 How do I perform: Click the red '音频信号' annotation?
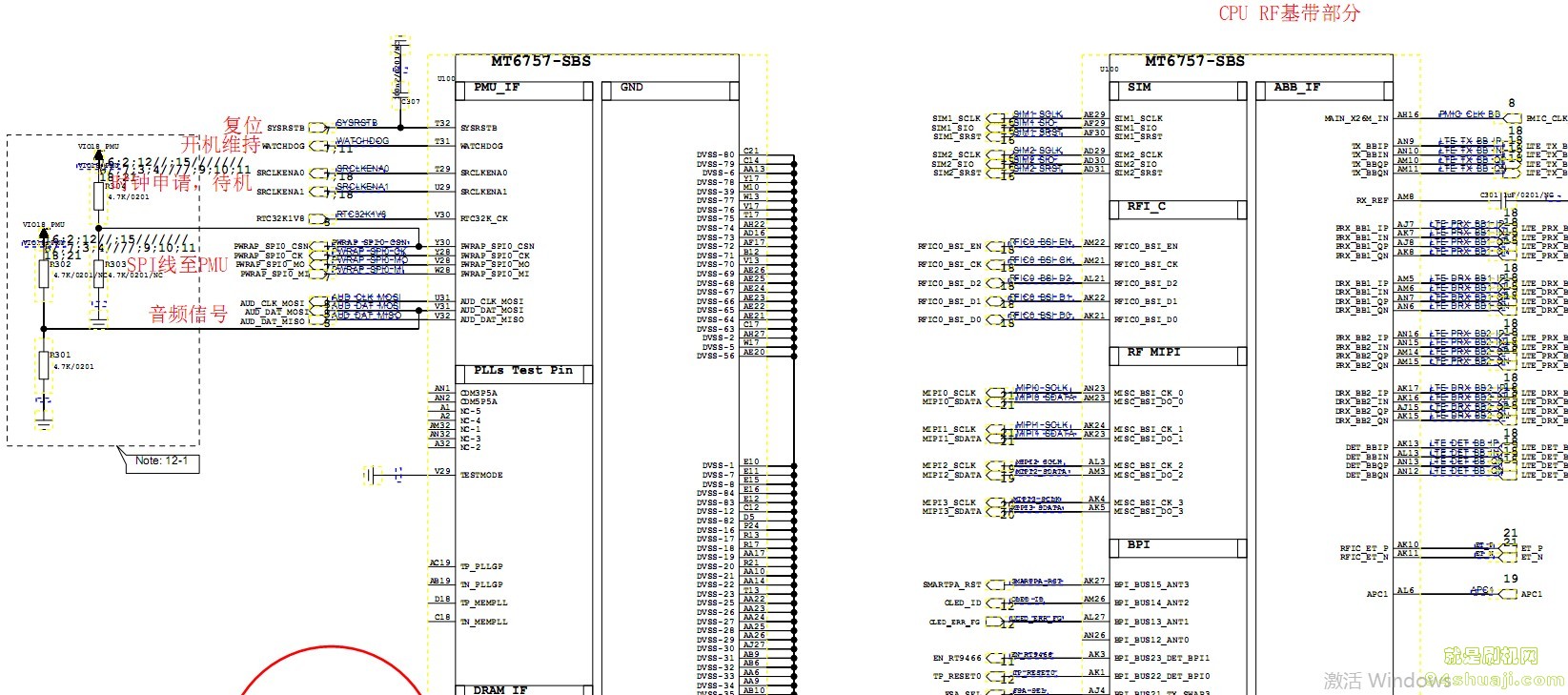pyautogui.click(x=189, y=314)
